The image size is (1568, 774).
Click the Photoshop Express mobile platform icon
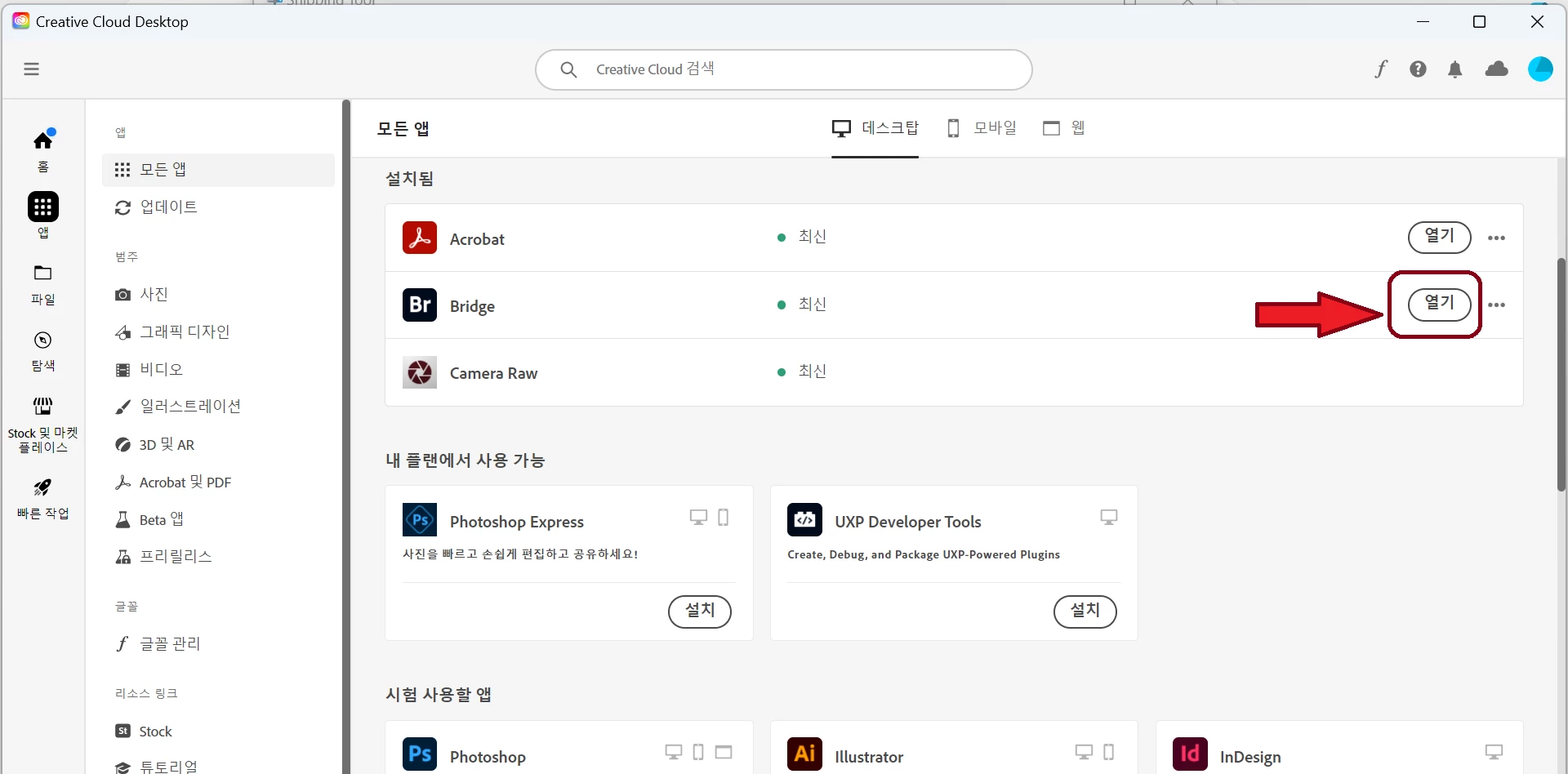tap(724, 518)
